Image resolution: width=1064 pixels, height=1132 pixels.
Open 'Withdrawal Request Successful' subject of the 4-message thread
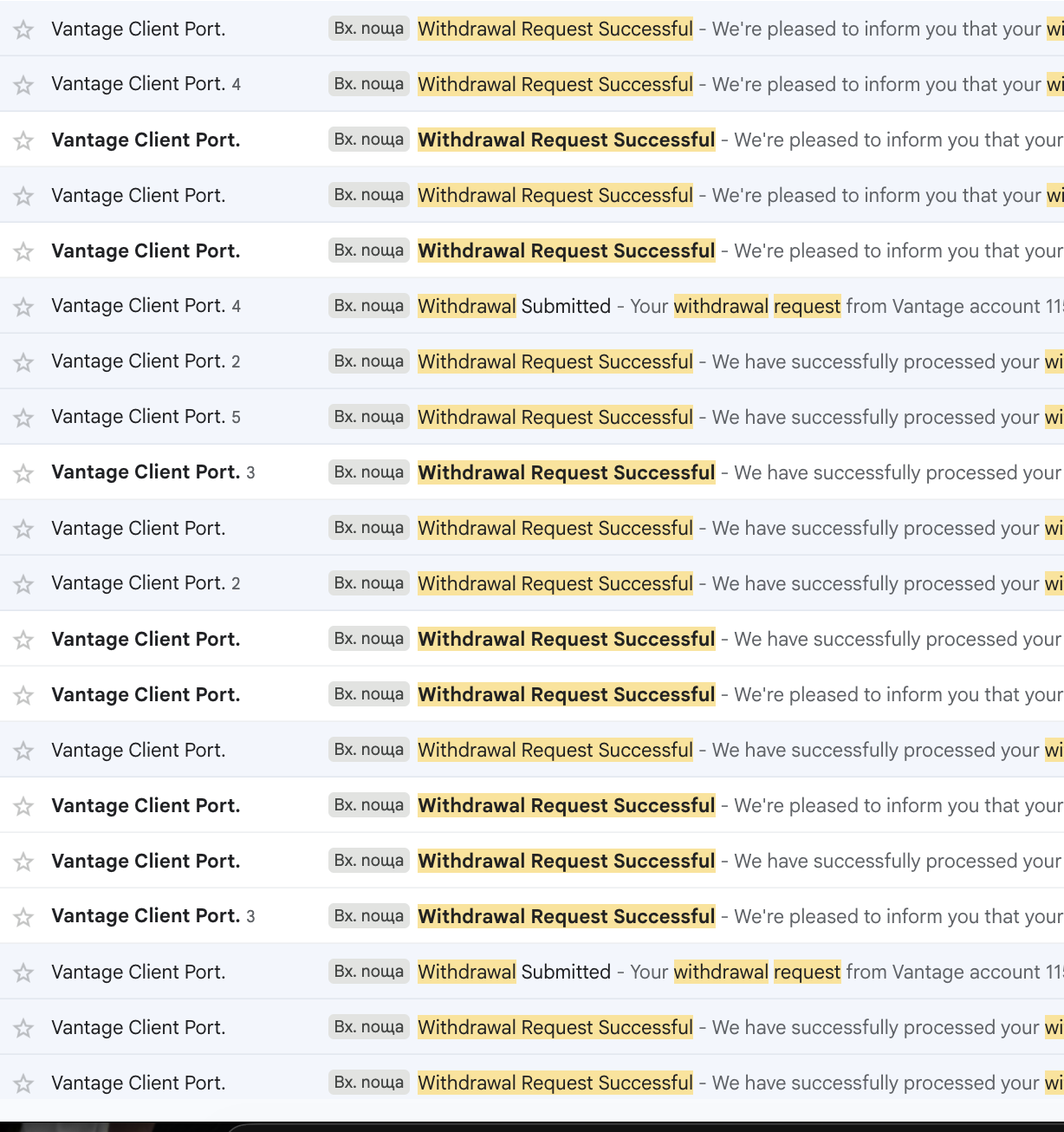coord(555,84)
